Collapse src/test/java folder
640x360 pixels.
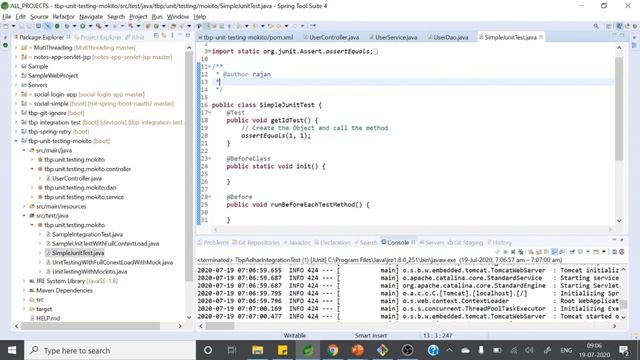pos(24,216)
